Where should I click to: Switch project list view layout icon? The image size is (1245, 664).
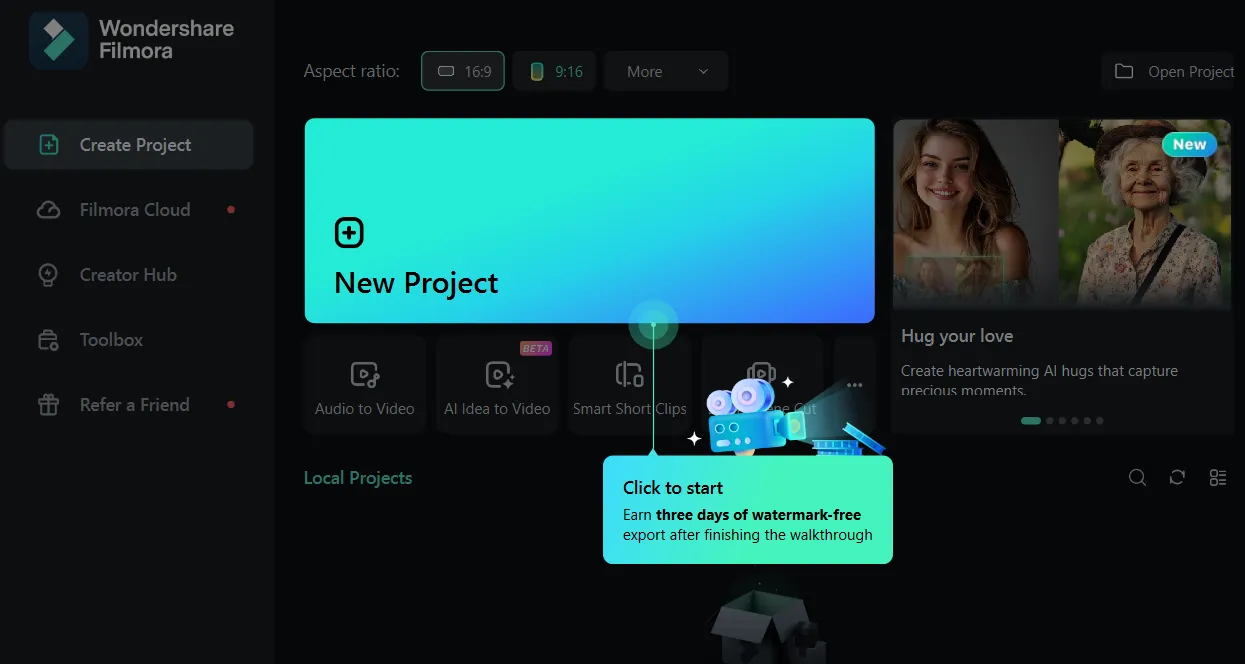1217,478
